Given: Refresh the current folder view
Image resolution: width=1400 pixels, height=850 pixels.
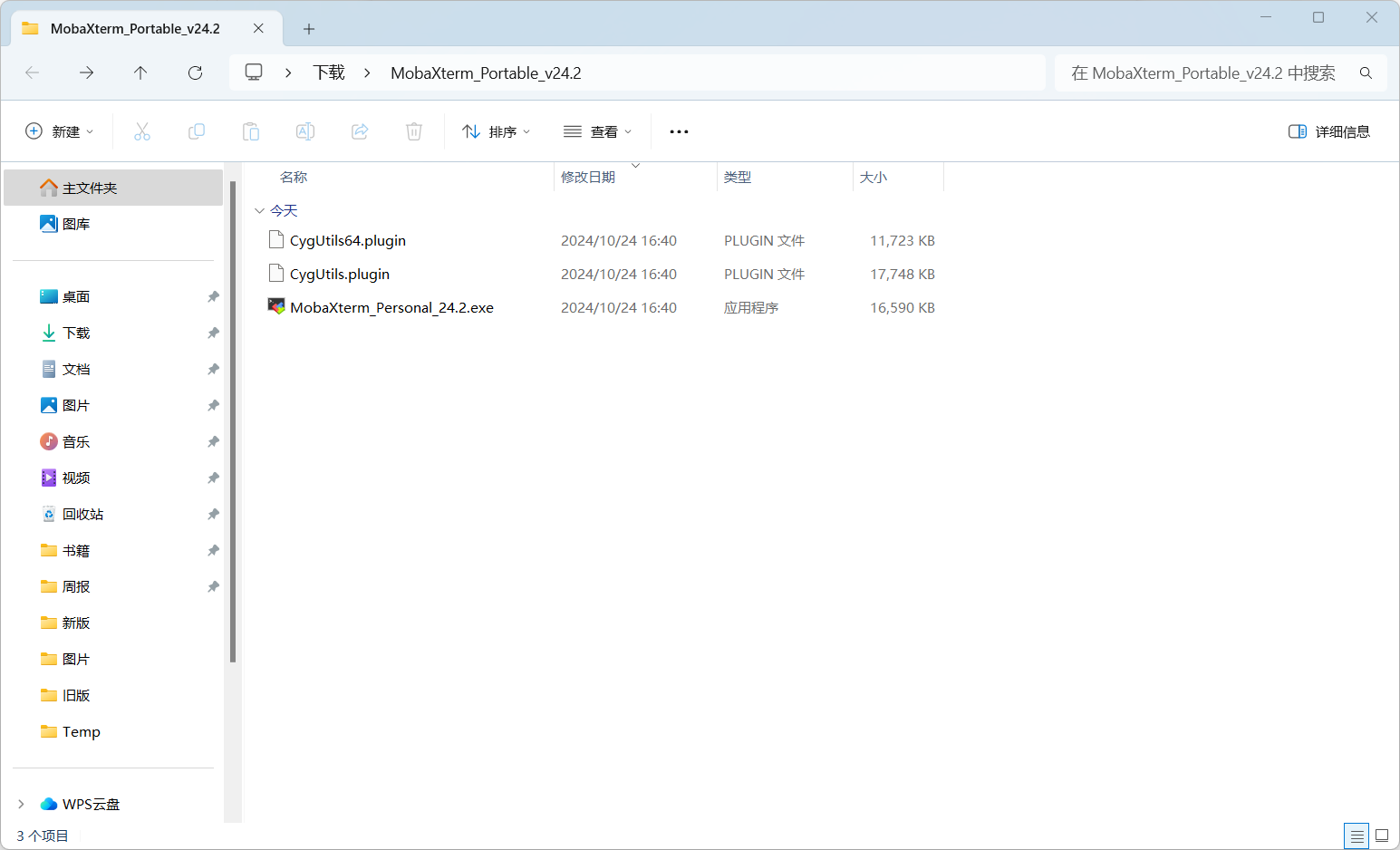Looking at the screenshot, I should [x=195, y=72].
